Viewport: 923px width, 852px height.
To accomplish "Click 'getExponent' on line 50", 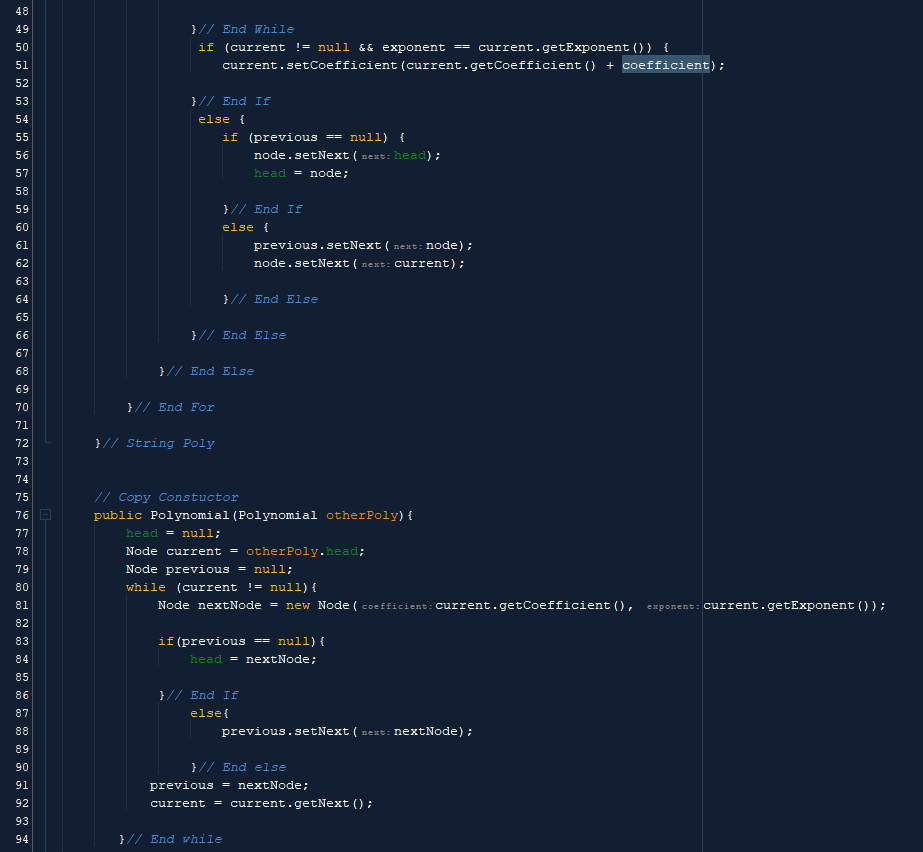I will pyautogui.click(x=586, y=48).
